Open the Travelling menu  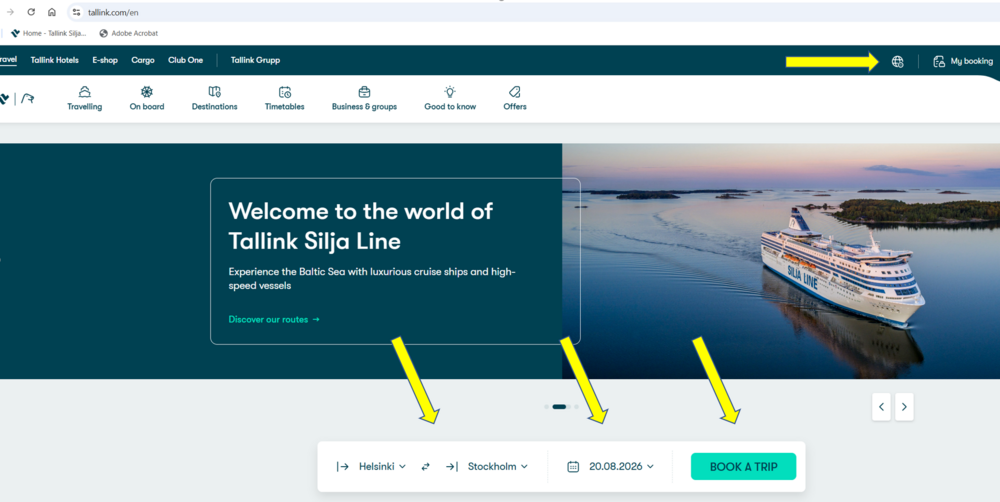click(85, 99)
